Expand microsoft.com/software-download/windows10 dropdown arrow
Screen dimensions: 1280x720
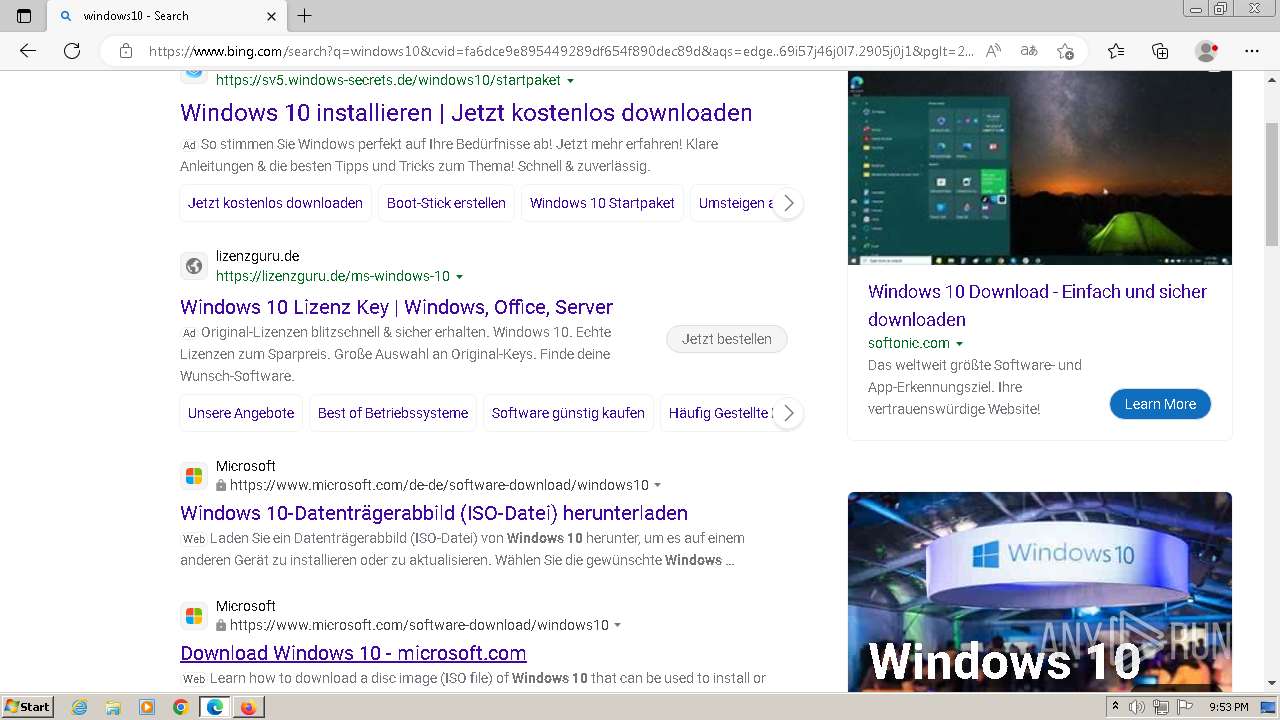pos(617,626)
